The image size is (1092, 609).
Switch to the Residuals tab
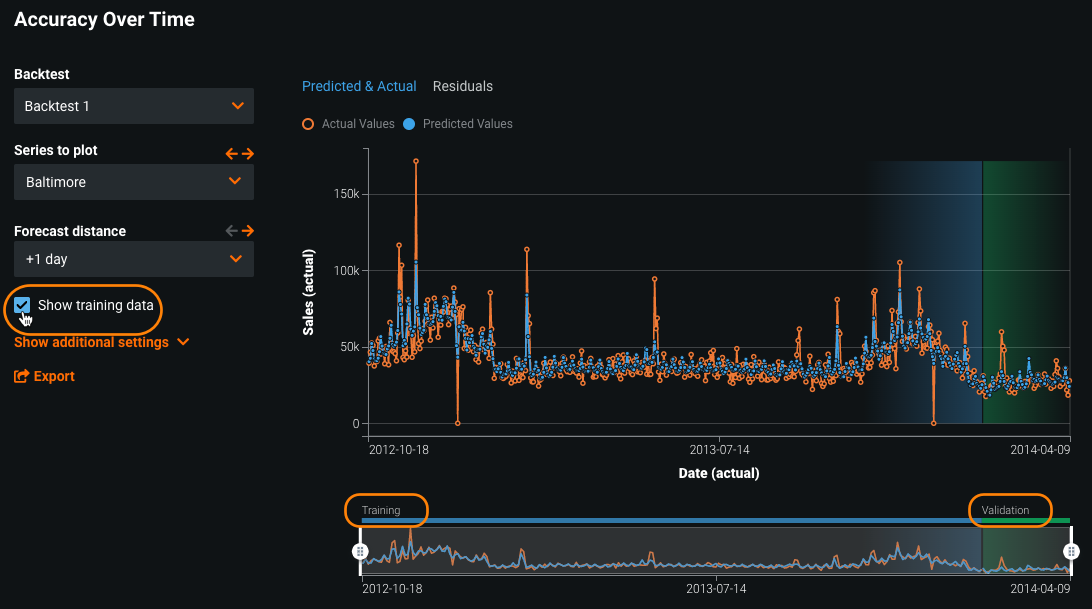click(462, 87)
